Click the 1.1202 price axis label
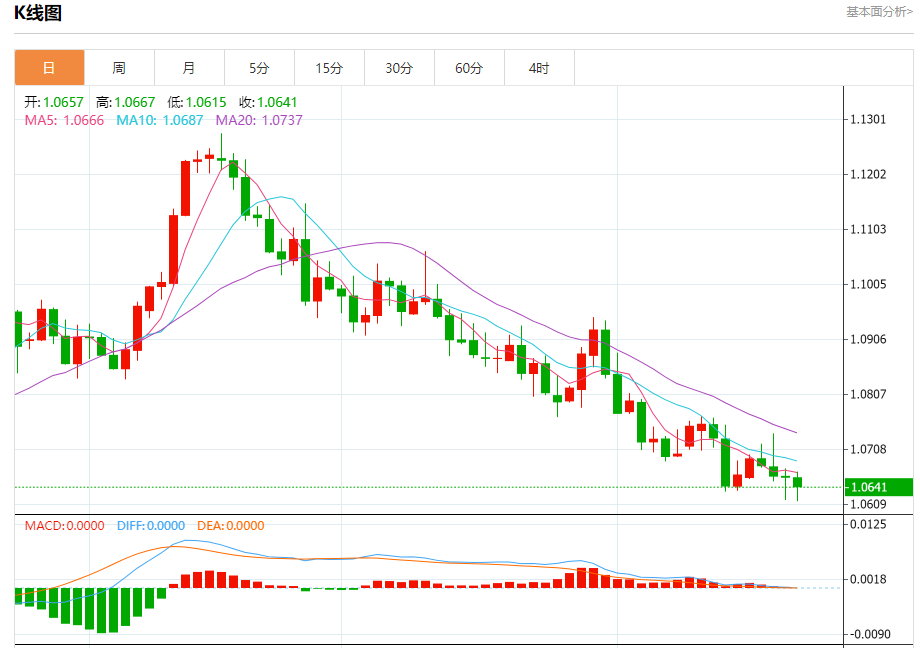The image size is (920, 648). [868, 175]
